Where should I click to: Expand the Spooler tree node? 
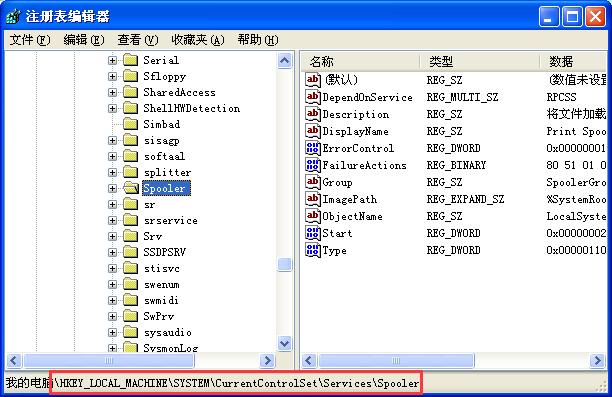(x=112, y=188)
